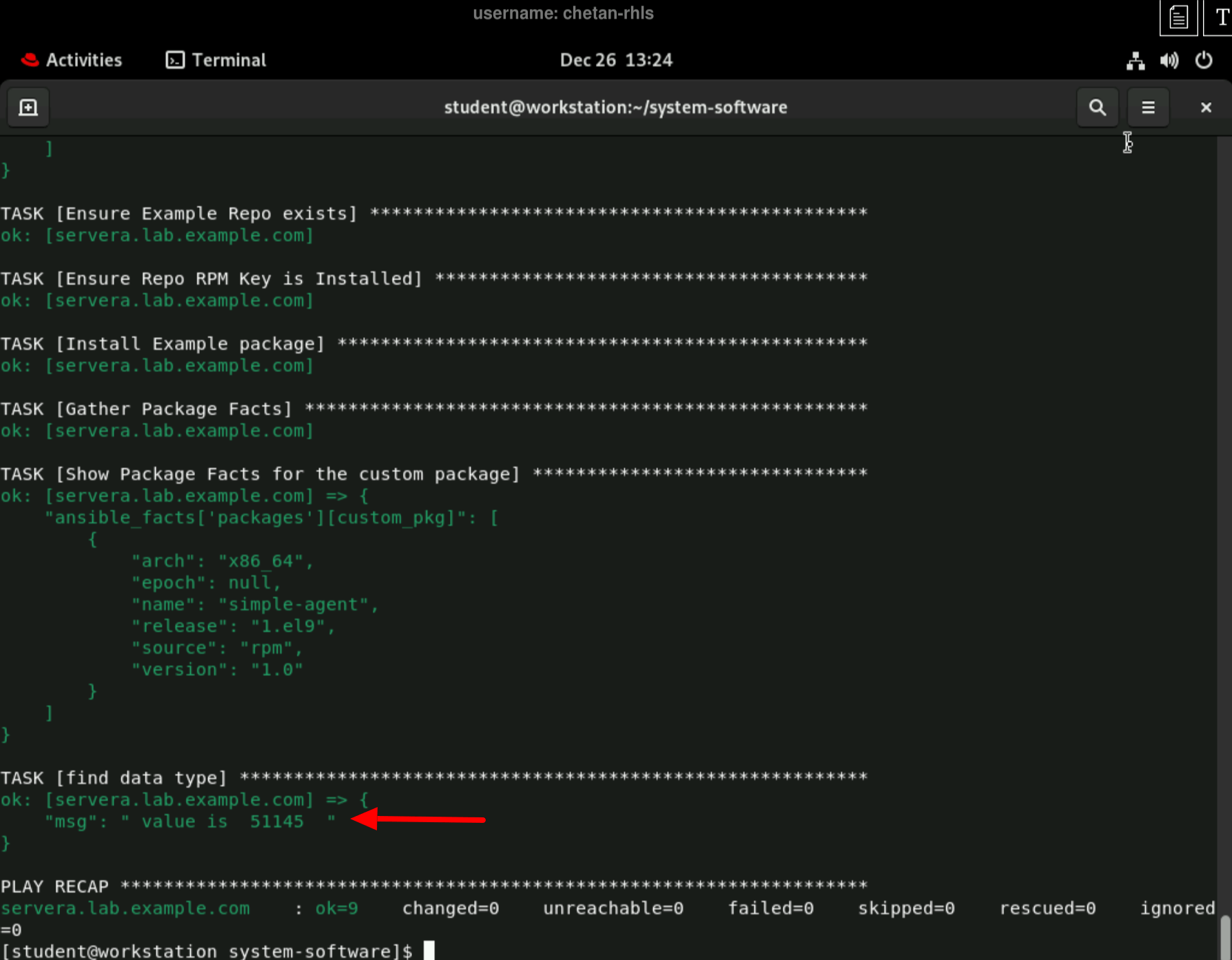
Task: Click the "PLAY RECAP" heading line
Action: (x=434, y=886)
